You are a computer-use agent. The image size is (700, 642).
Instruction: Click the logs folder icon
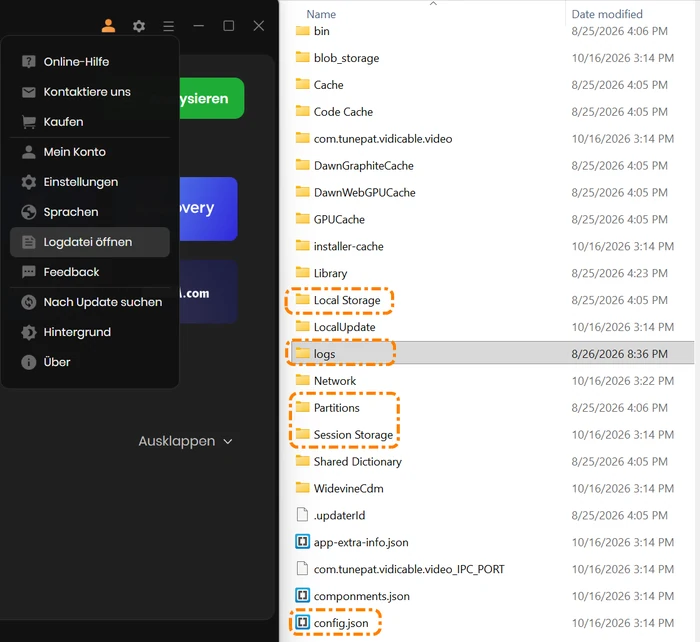302,353
